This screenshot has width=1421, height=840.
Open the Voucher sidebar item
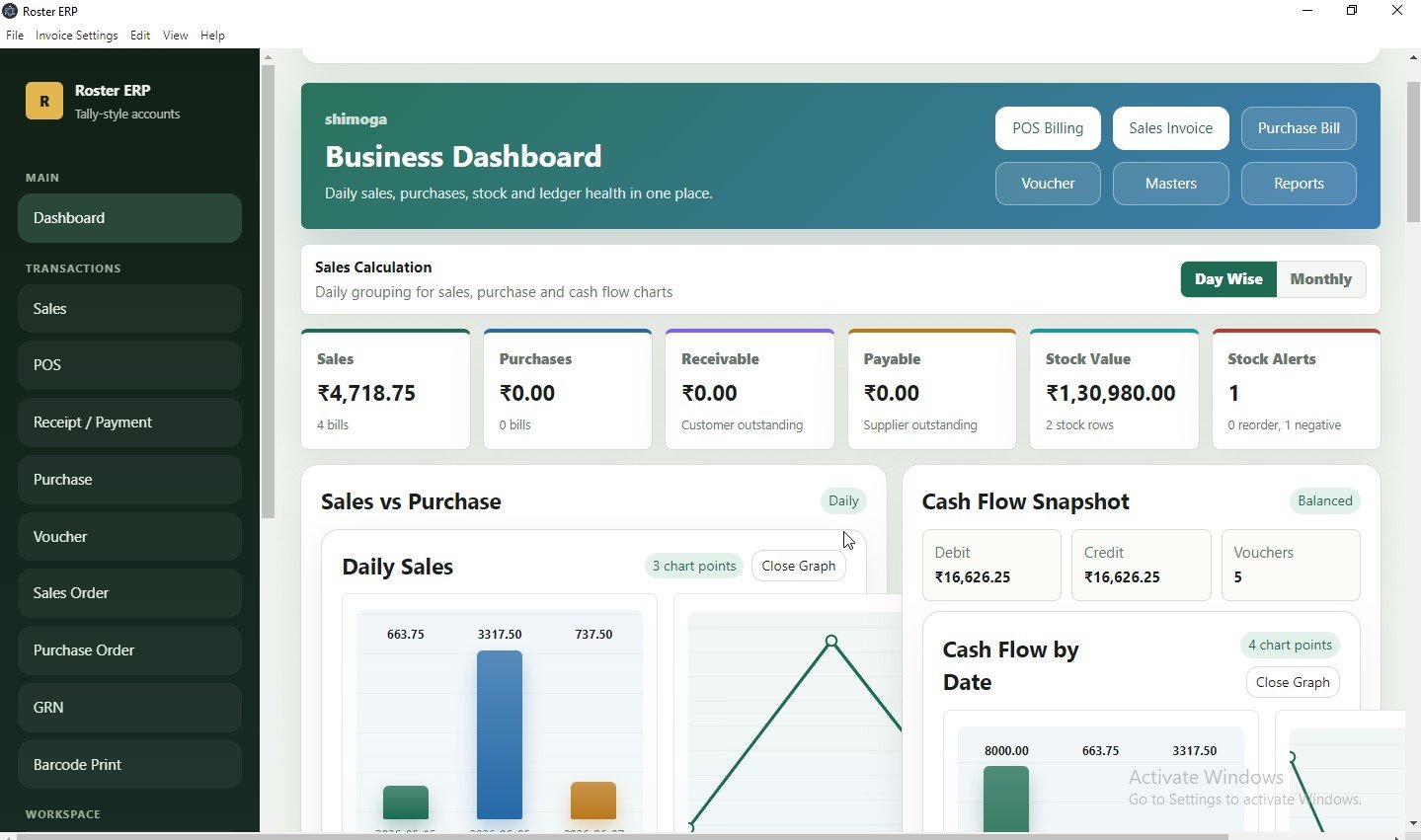(x=129, y=537)
